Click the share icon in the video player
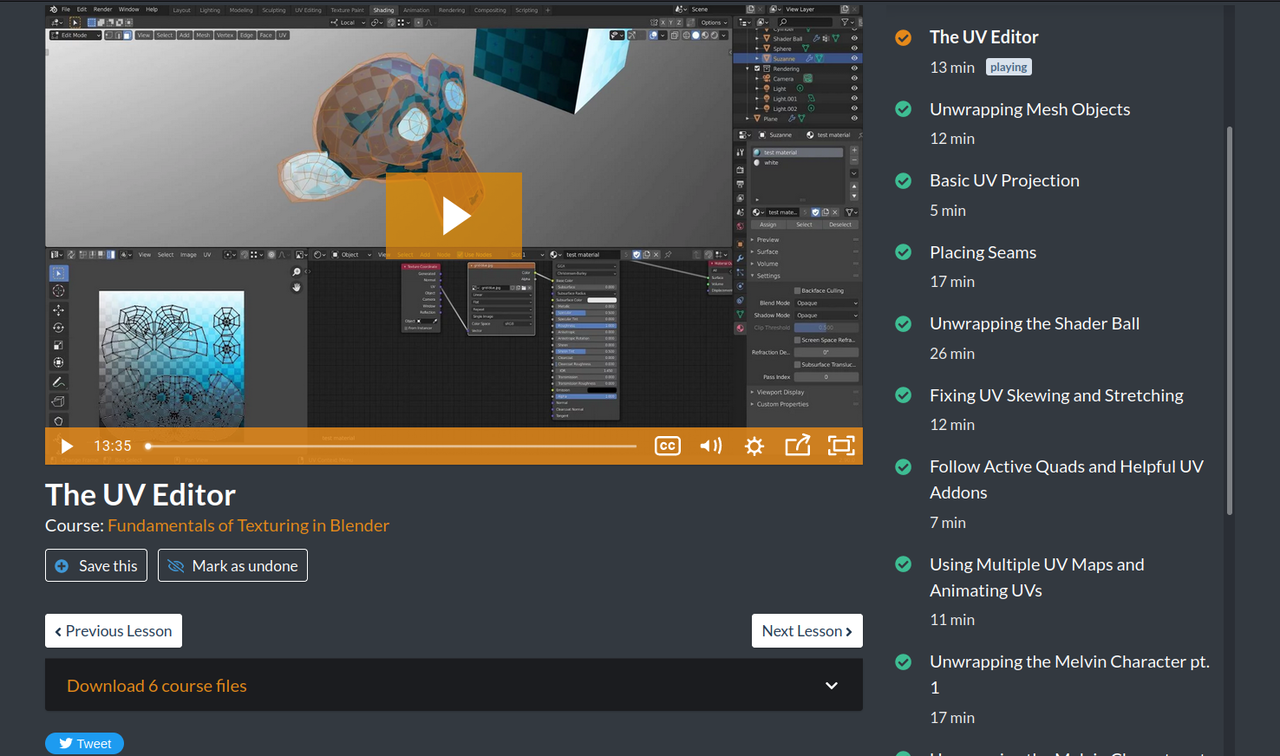 coord(797,446)
